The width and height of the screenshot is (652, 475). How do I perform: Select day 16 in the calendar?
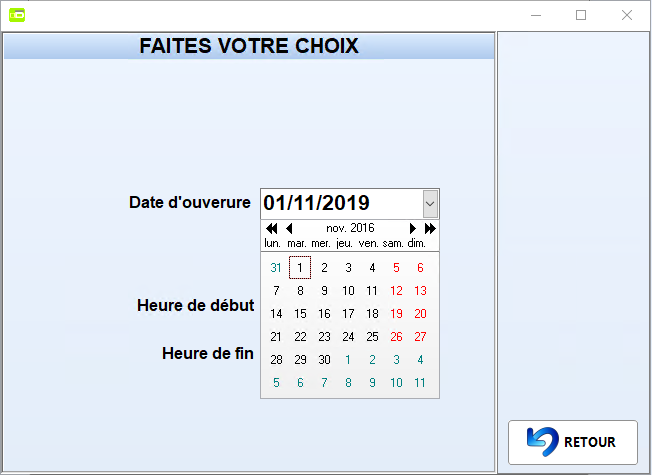click(324, 314)
